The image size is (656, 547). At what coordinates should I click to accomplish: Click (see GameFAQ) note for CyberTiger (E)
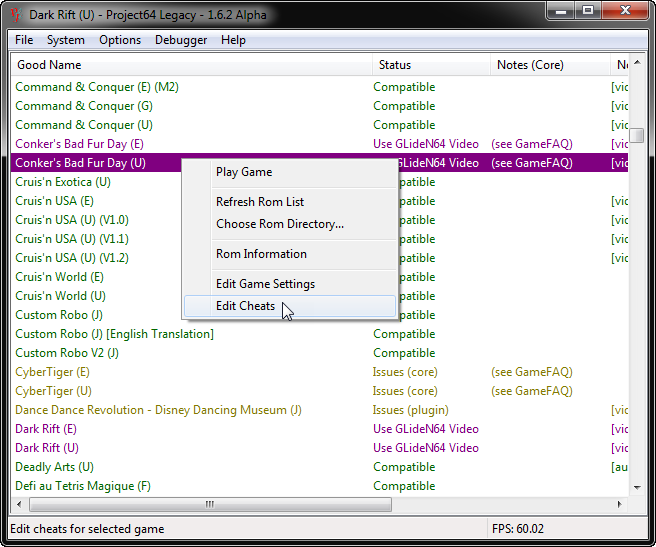(532, 372)
